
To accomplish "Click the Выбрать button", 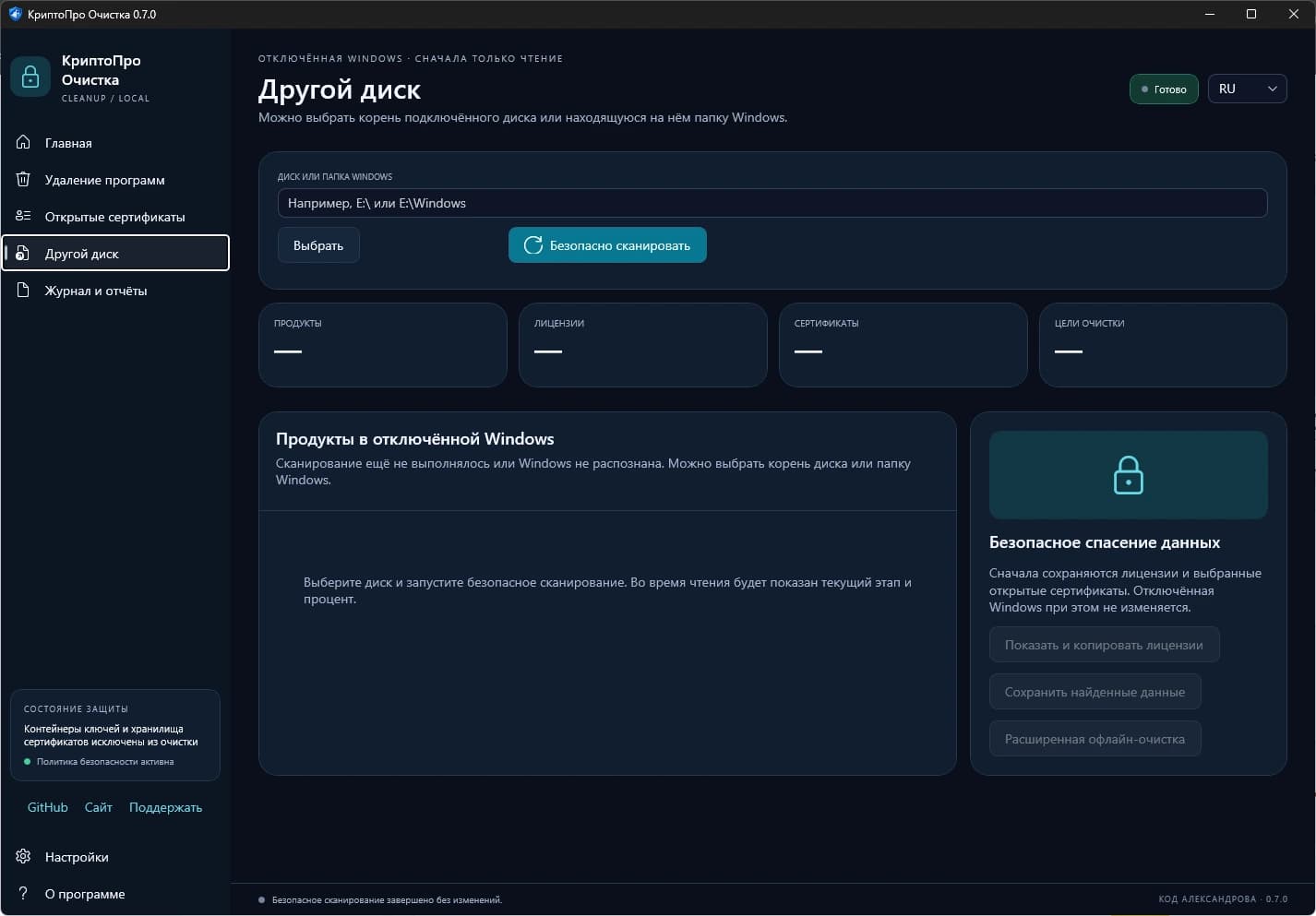I will click(318, 245).
